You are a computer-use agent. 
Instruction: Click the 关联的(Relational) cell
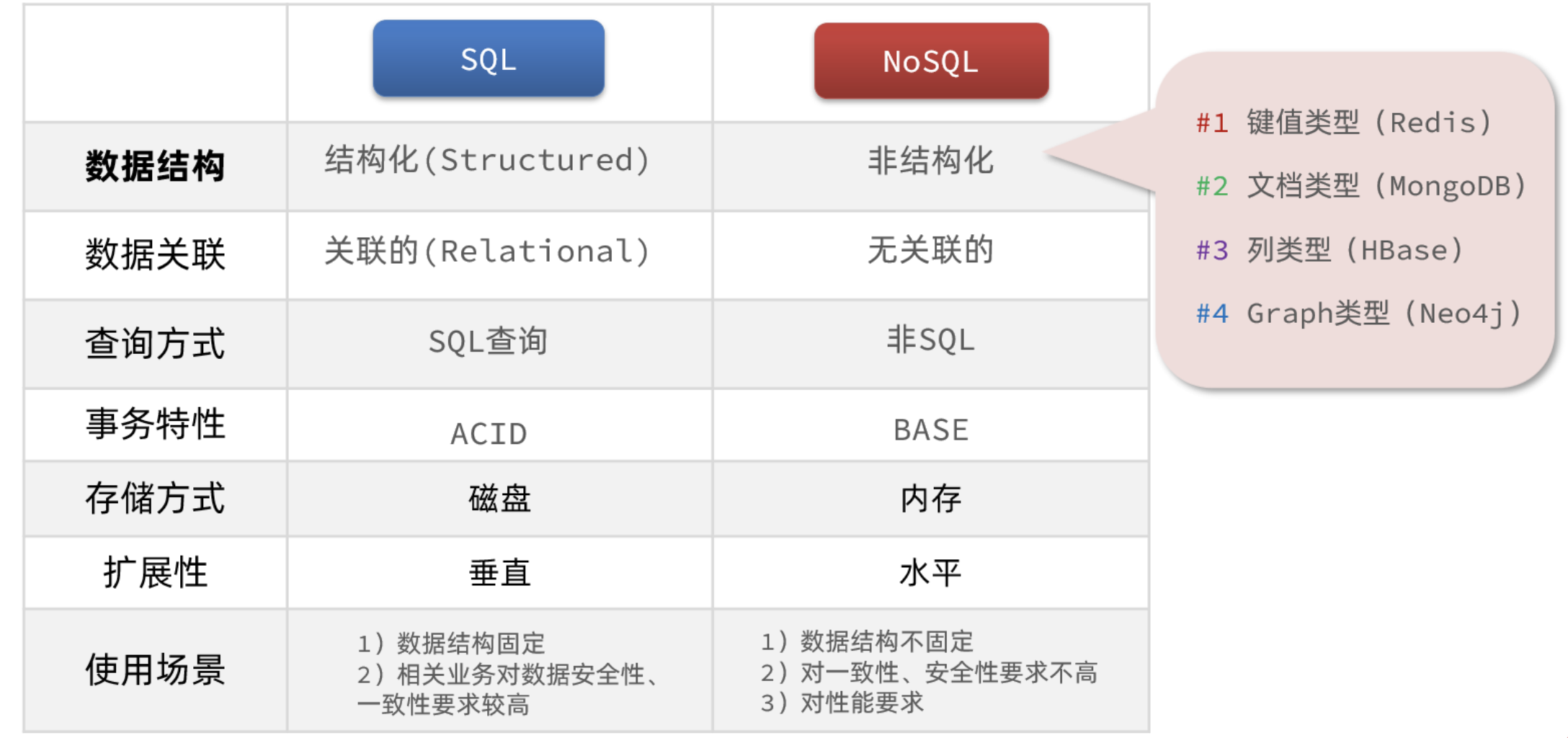[x=500, y=255]
